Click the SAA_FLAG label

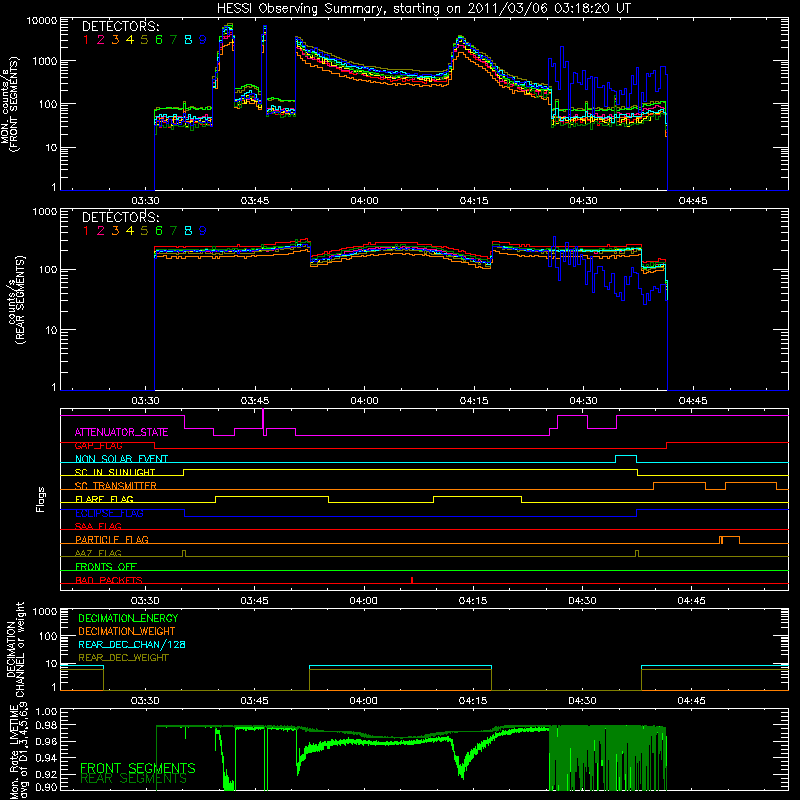click(x=98, y=526)
